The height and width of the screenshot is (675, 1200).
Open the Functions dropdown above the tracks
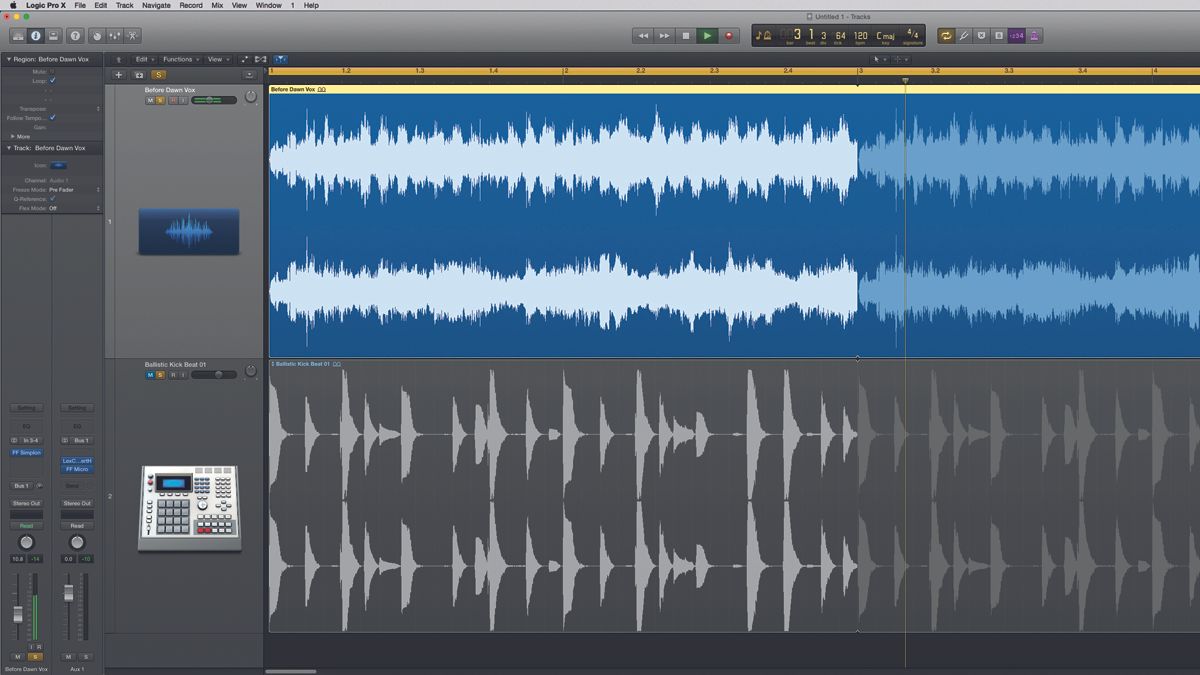pos(178,59)
